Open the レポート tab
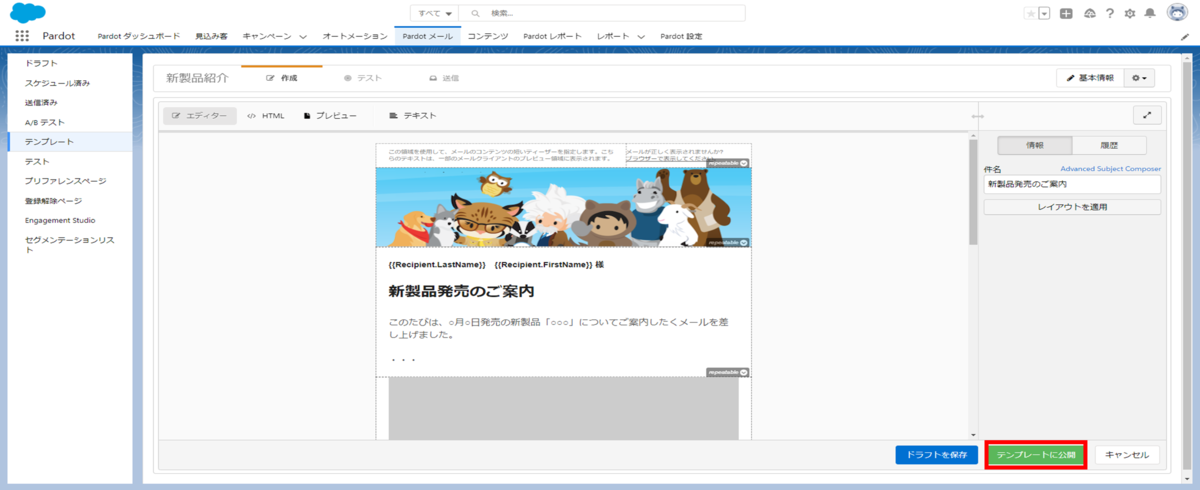This screenshot has height=490, width=1200. pos(613,36)
